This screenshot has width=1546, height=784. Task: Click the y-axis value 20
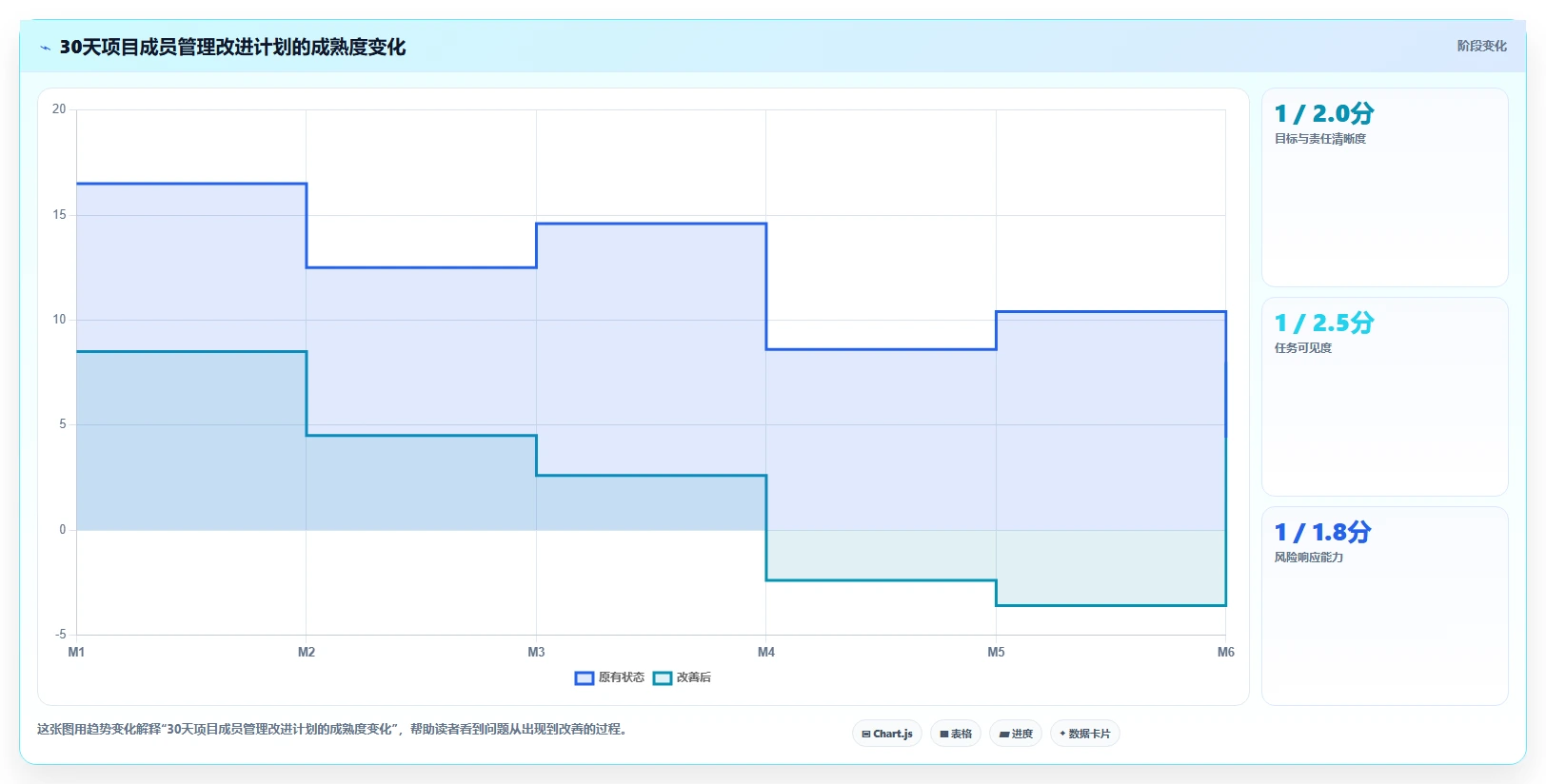[59, 109]
